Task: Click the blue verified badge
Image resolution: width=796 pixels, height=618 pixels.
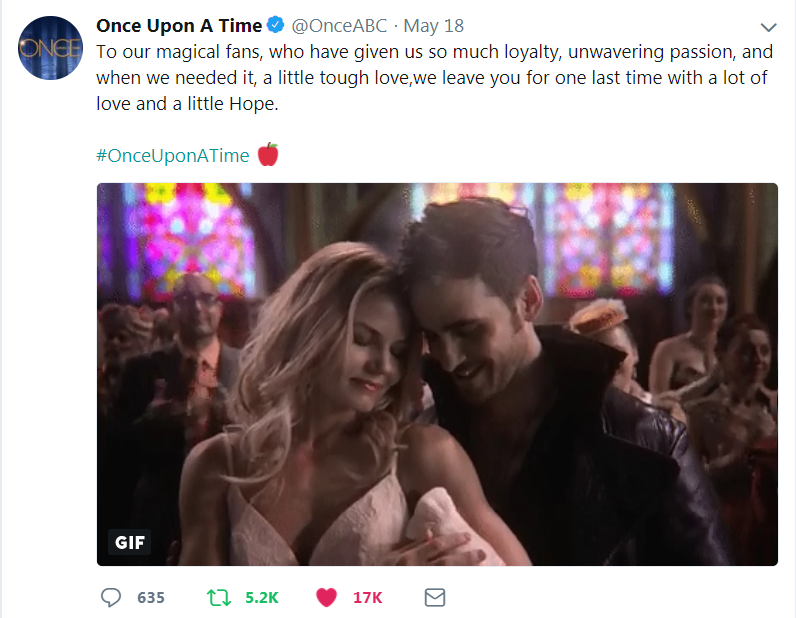Action: coord(275,26)
